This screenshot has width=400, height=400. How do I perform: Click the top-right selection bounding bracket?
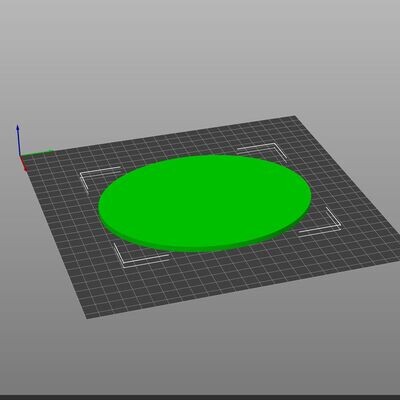tap(262, 150)
